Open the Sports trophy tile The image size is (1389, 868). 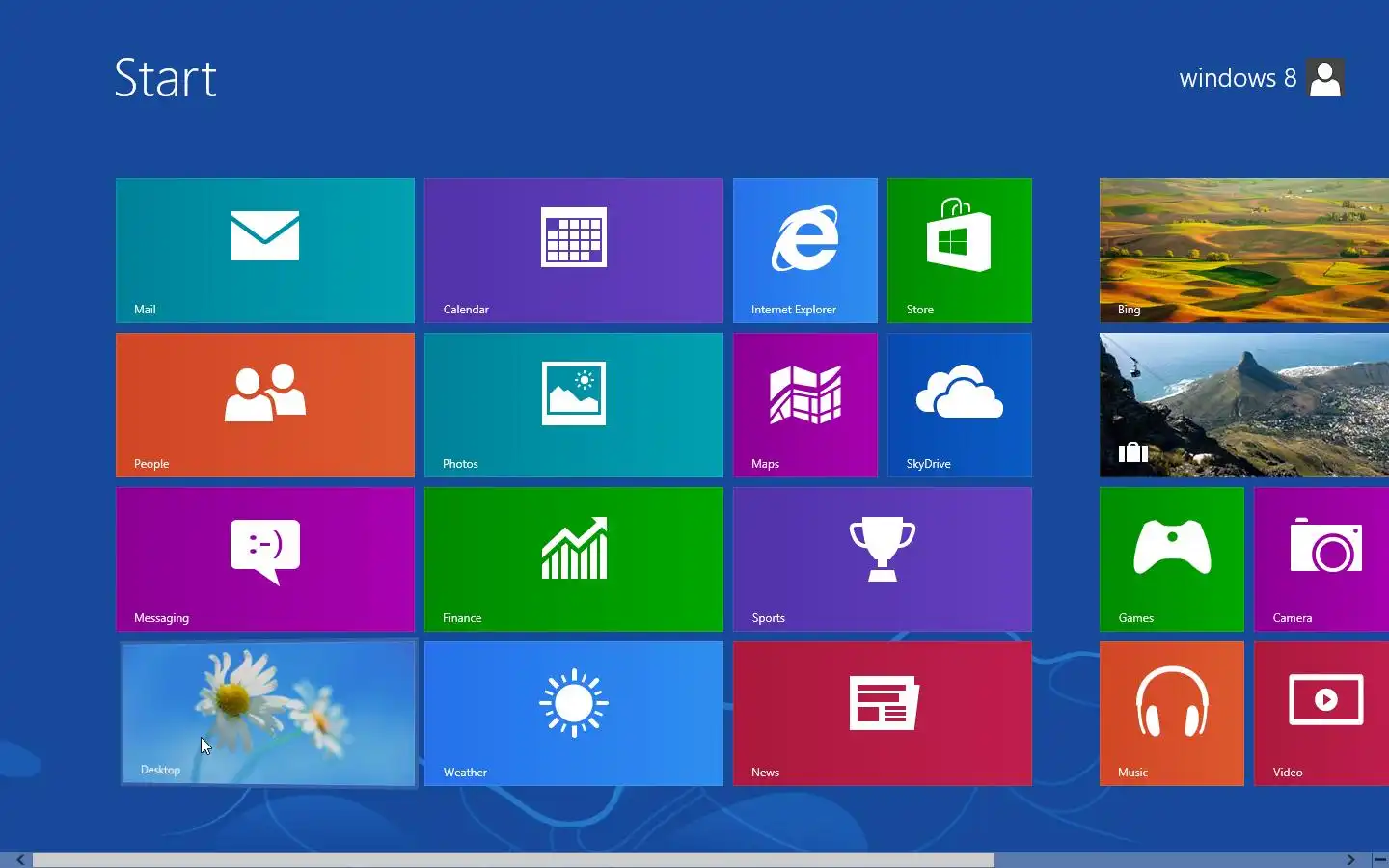883,559
